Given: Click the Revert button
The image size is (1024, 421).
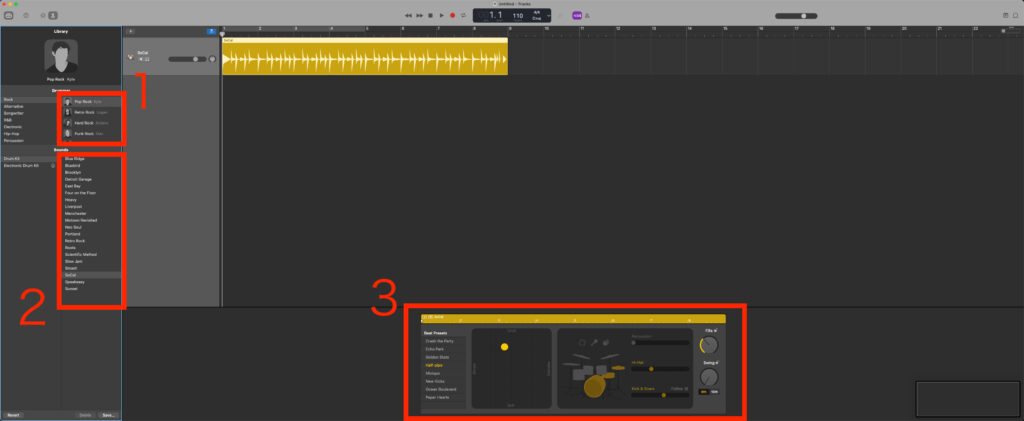Looking at the screenshot, I should (13, 414).
